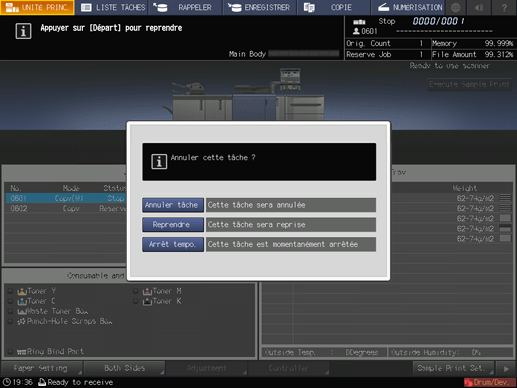Click the Waste Toner Box indicator

tap(10, 311)
